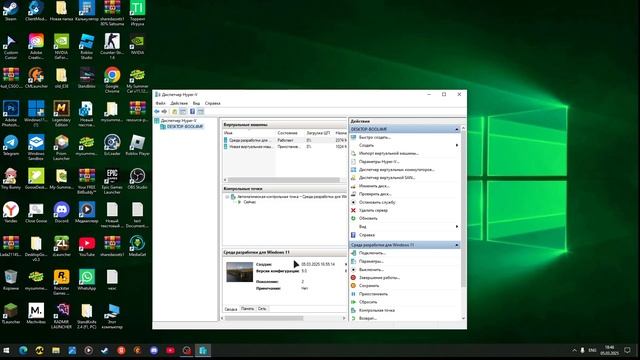This screenshot has width=640, height=360.
Task: Click Checkpoint (Контрольная точка) action
Action: [376, 310]
